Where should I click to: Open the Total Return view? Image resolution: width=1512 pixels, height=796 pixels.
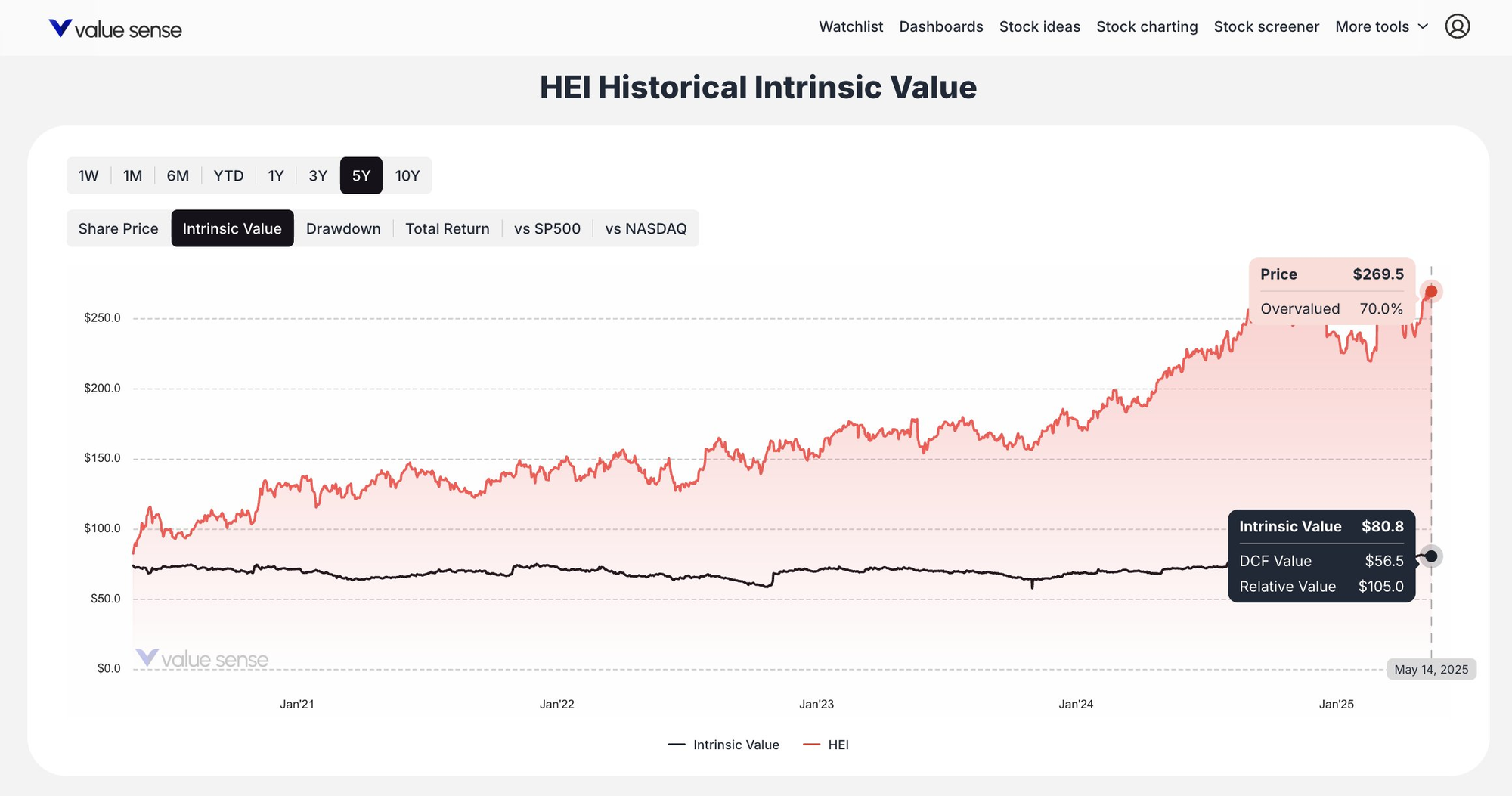pyautogui.click(x=448, y=228)
